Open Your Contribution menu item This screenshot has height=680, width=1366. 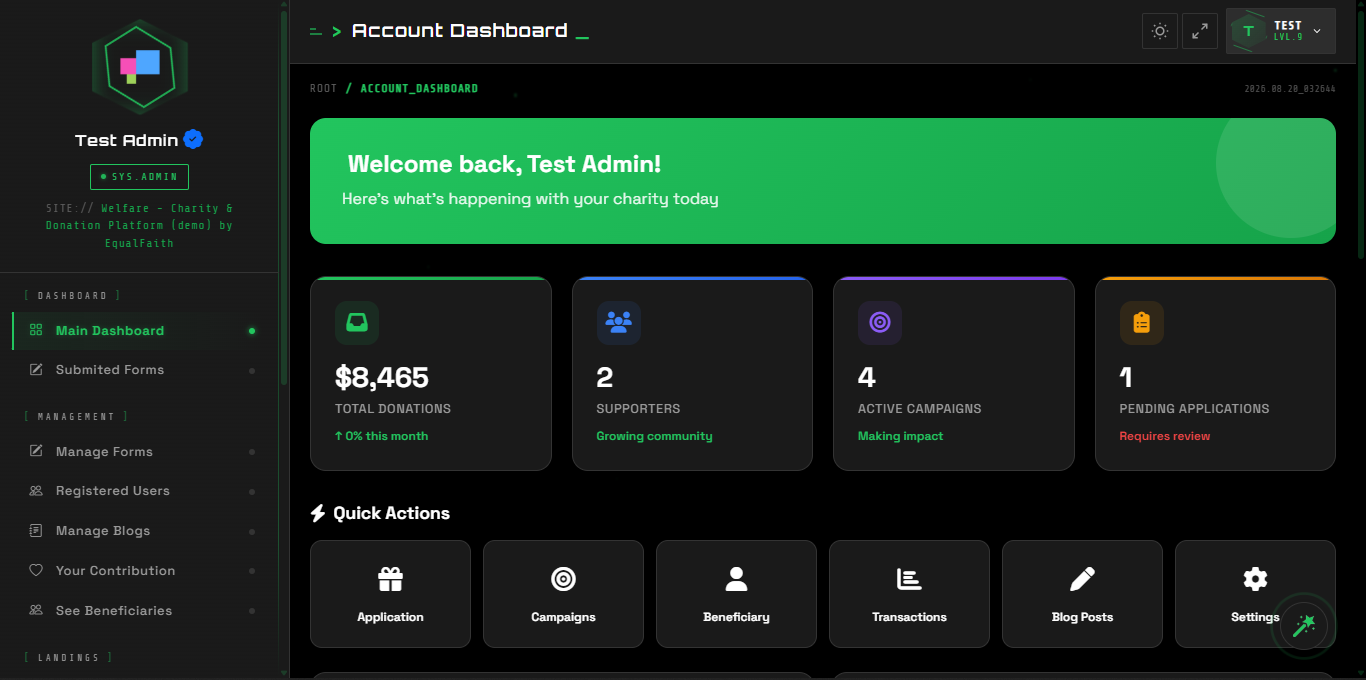pos(139,571)
